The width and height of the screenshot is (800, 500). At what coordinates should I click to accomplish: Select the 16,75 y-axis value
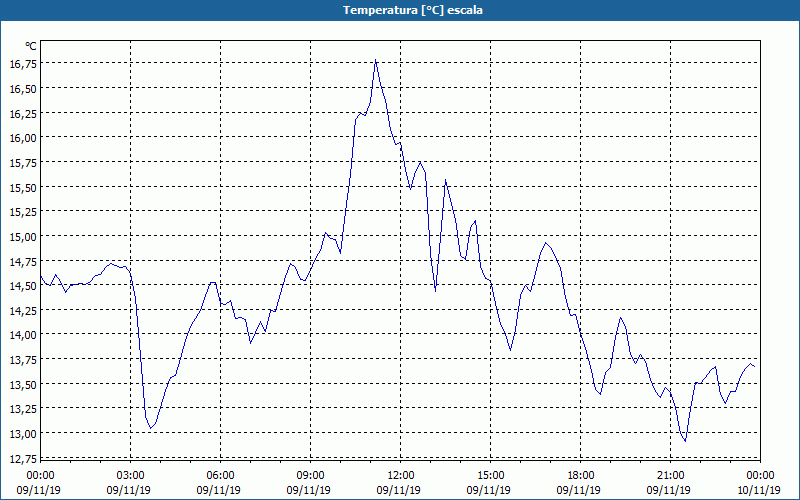click(23, 63)
